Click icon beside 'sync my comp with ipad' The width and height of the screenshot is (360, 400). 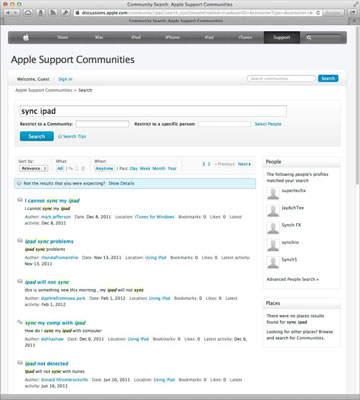(x=20, y=322)
